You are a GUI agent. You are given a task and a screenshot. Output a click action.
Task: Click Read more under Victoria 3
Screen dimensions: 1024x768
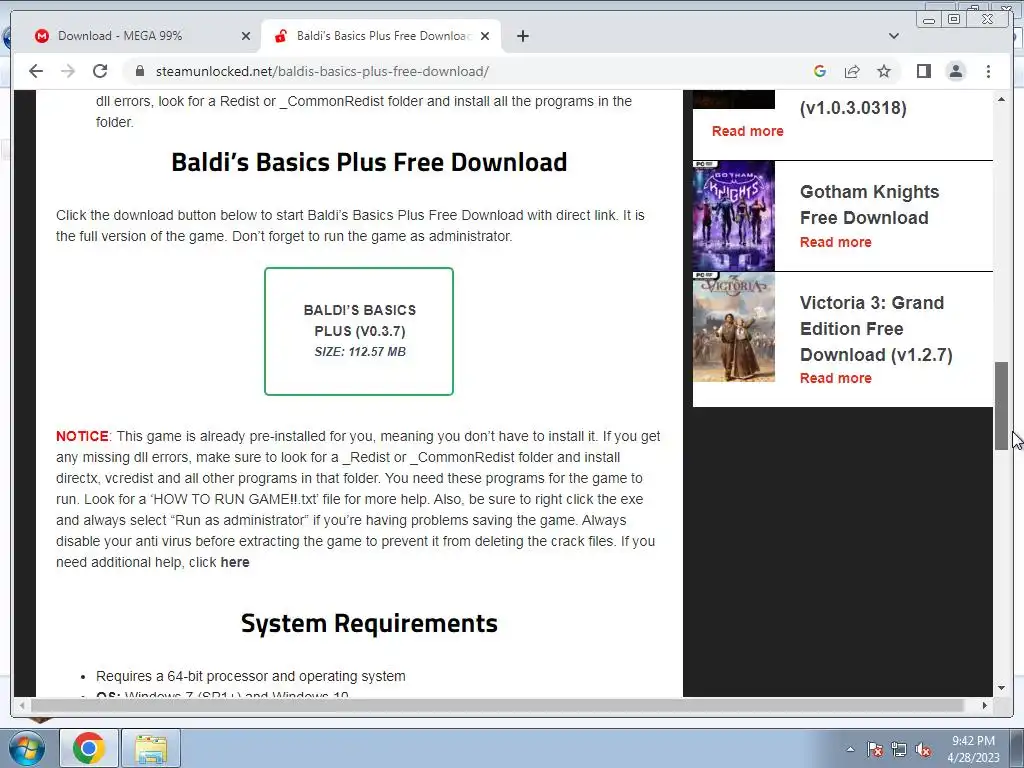coord(835,378)
